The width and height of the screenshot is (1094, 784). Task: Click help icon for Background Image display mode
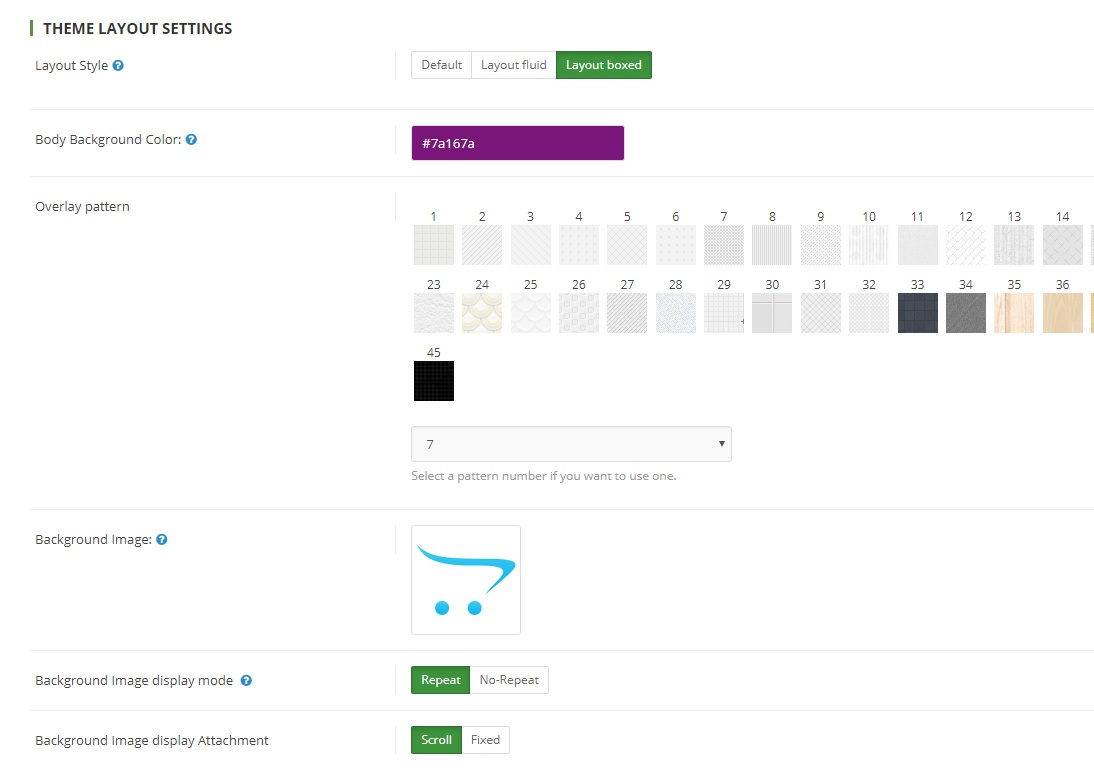246,680
